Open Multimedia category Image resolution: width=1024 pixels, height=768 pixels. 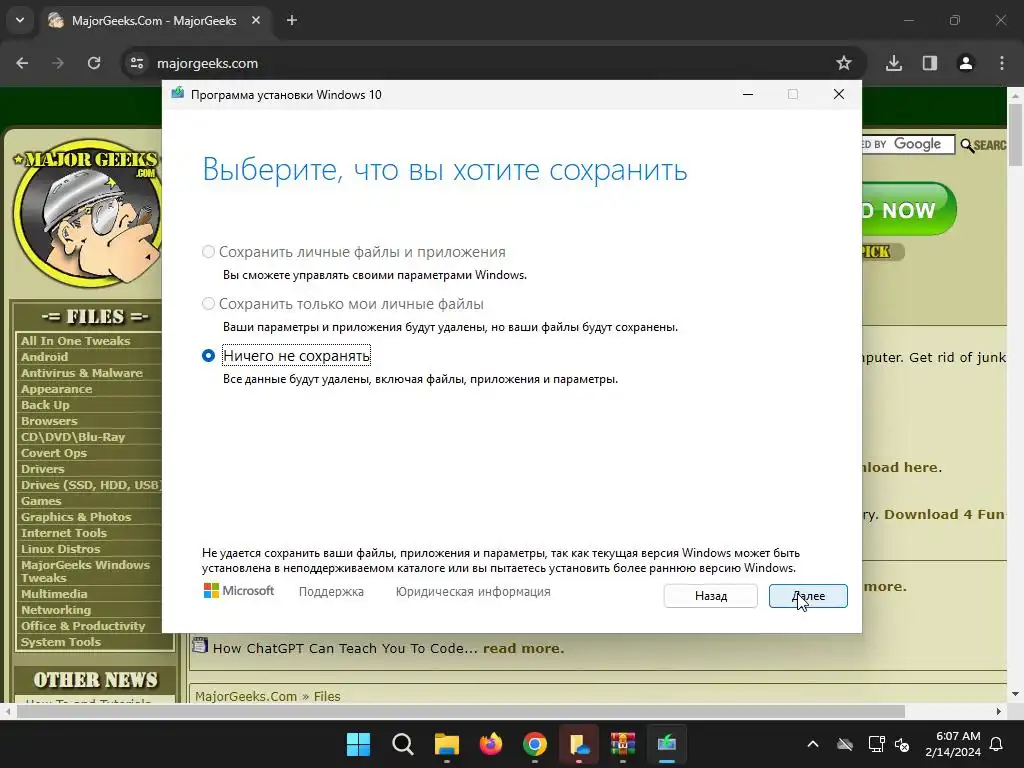click(x=54, y=594)
